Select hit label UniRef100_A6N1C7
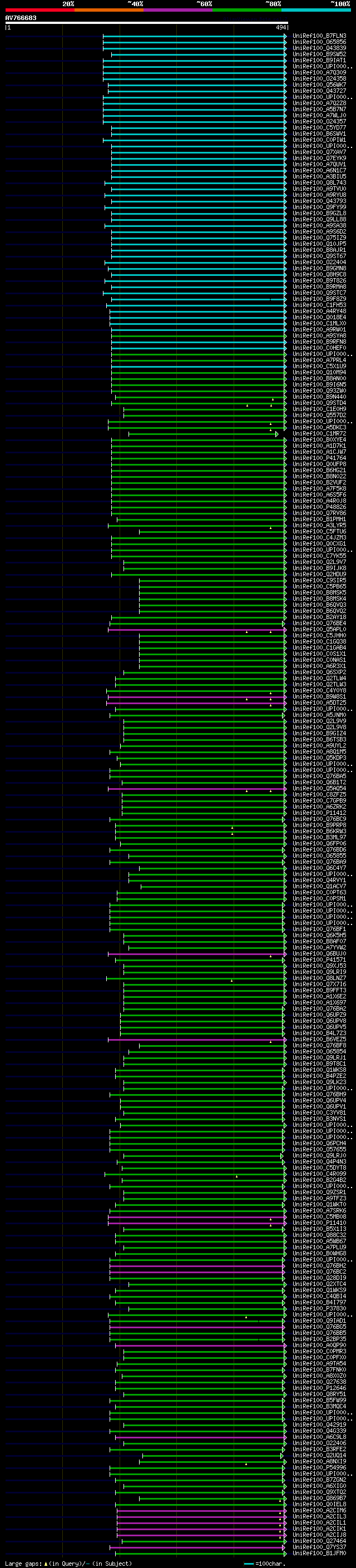The height and width of the screenshot is (1568, 356). [x=319, y=170]
